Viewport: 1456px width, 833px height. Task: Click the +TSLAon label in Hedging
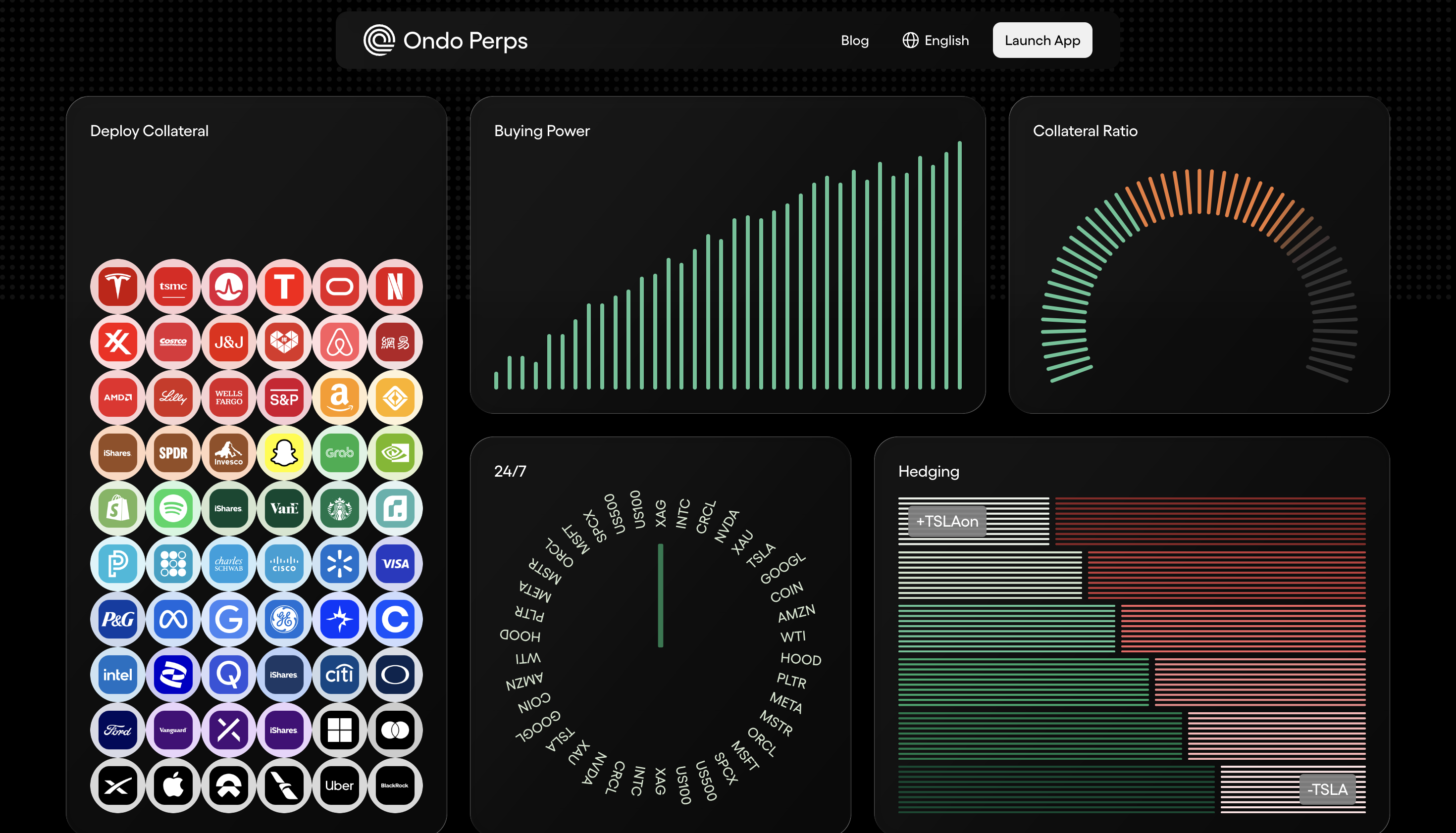pyautogui.click(x=947, y=521)
